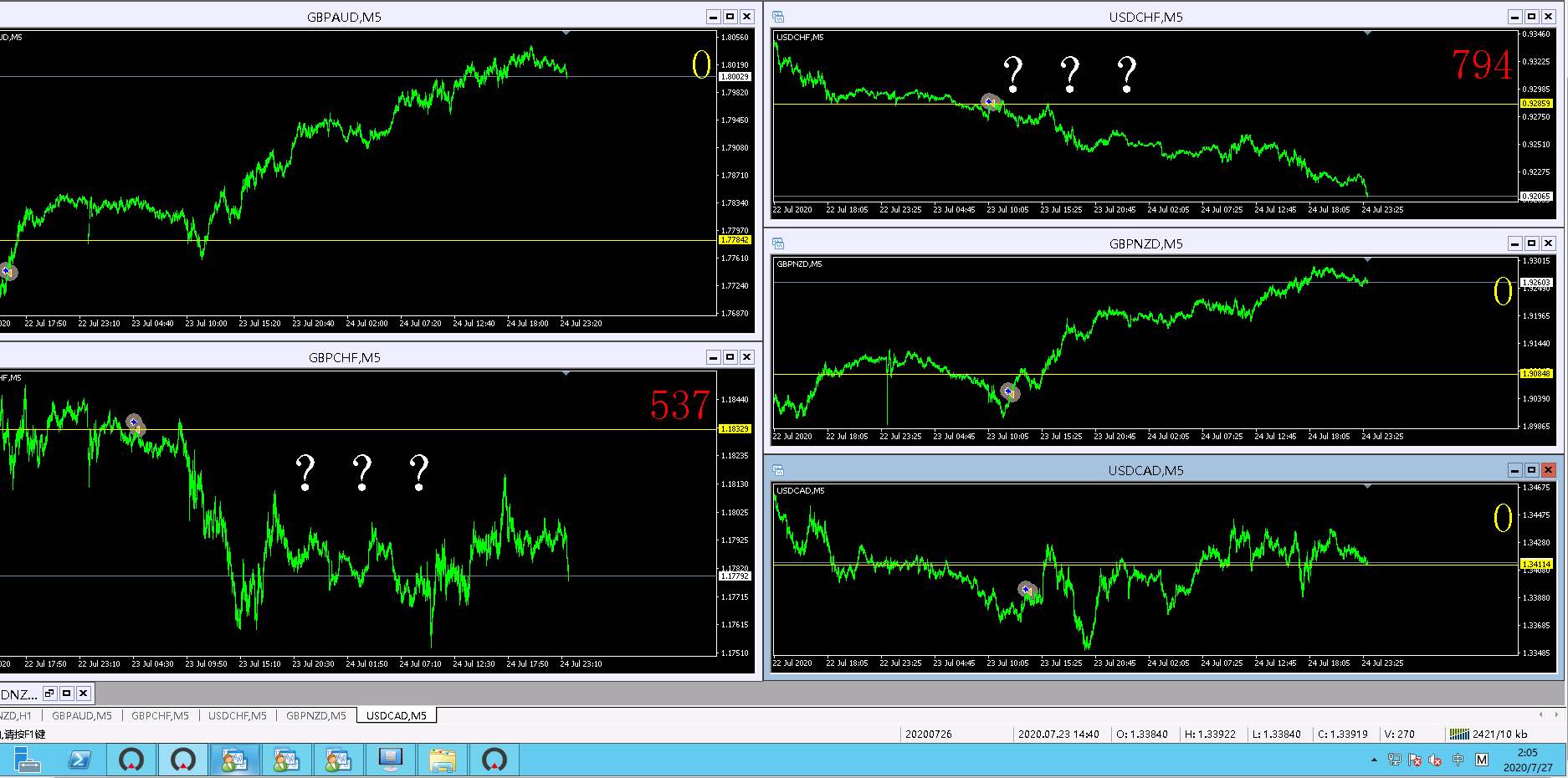Click the USDCAD chart shift triangle marker
Image resolution: width=1568 pixels, height=778 pixels.
pyautogui.click(x=1368, y=486)
